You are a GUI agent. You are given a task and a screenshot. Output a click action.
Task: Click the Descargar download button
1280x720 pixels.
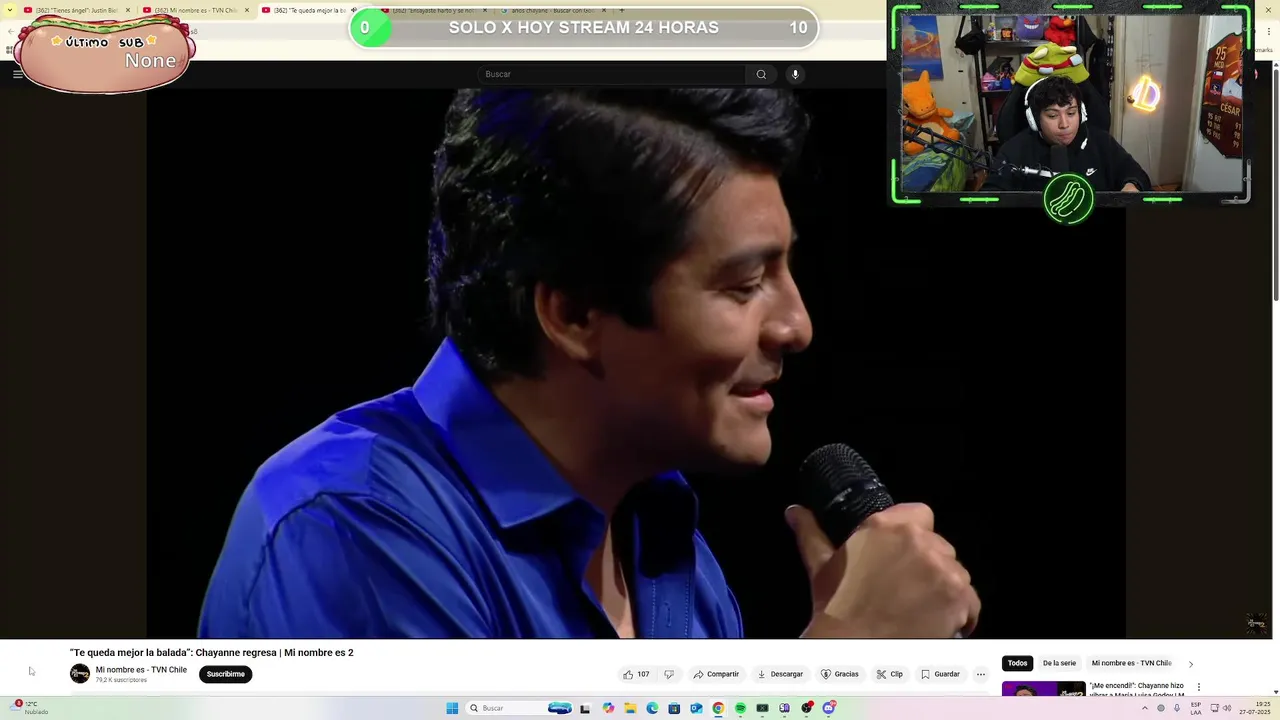coord(780,674)
